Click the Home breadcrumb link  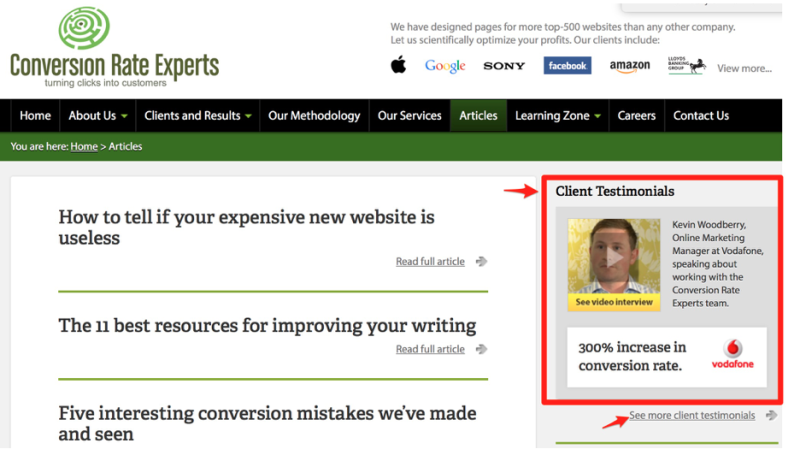pos(84,146)
